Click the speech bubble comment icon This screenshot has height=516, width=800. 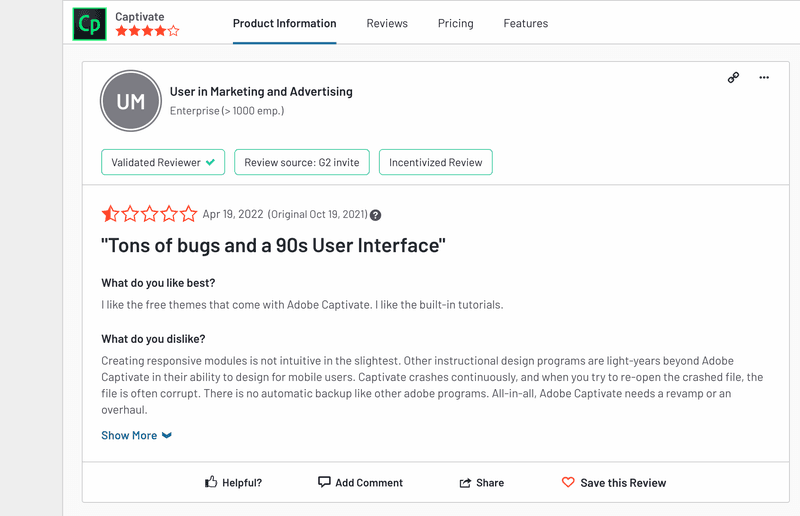324,482
